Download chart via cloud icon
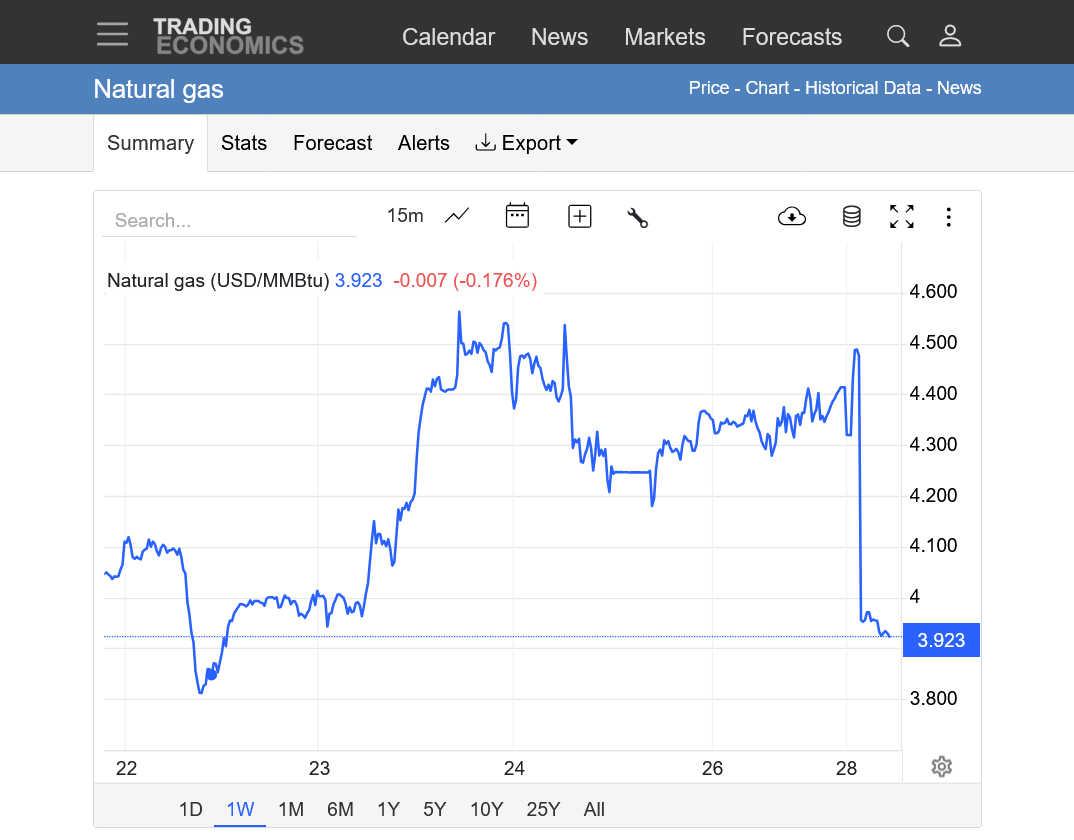1074x840 pixels. (792, 216)
